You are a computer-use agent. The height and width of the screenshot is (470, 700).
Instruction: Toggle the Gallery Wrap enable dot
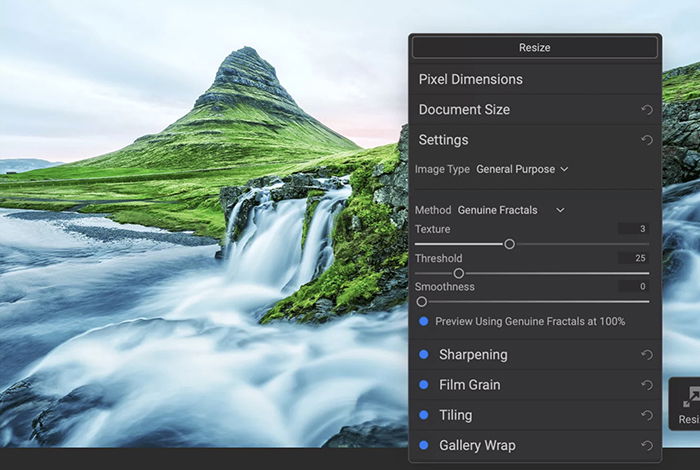coord(424,445)
